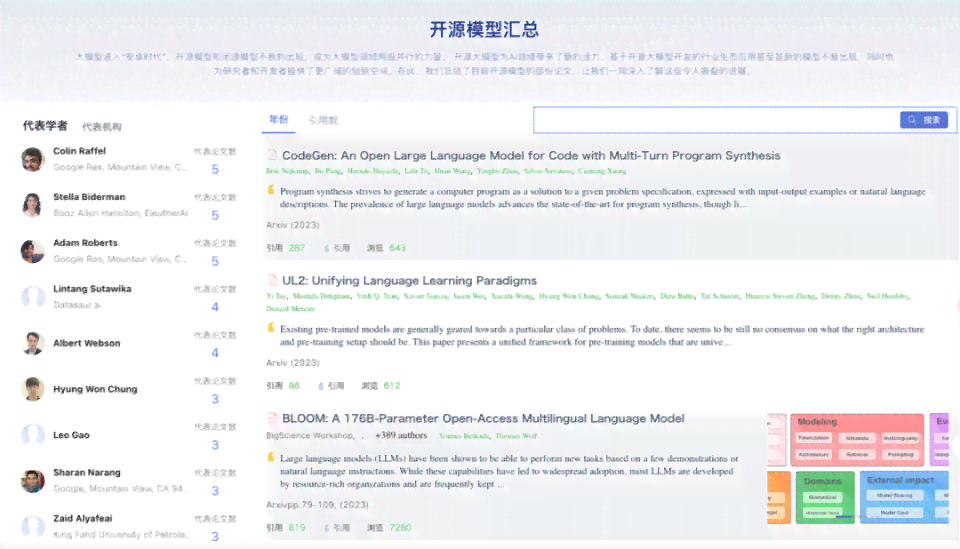
Task: Open scholar profile Sharan Narang
Action: pyautogui.click(x=86, y=472)
